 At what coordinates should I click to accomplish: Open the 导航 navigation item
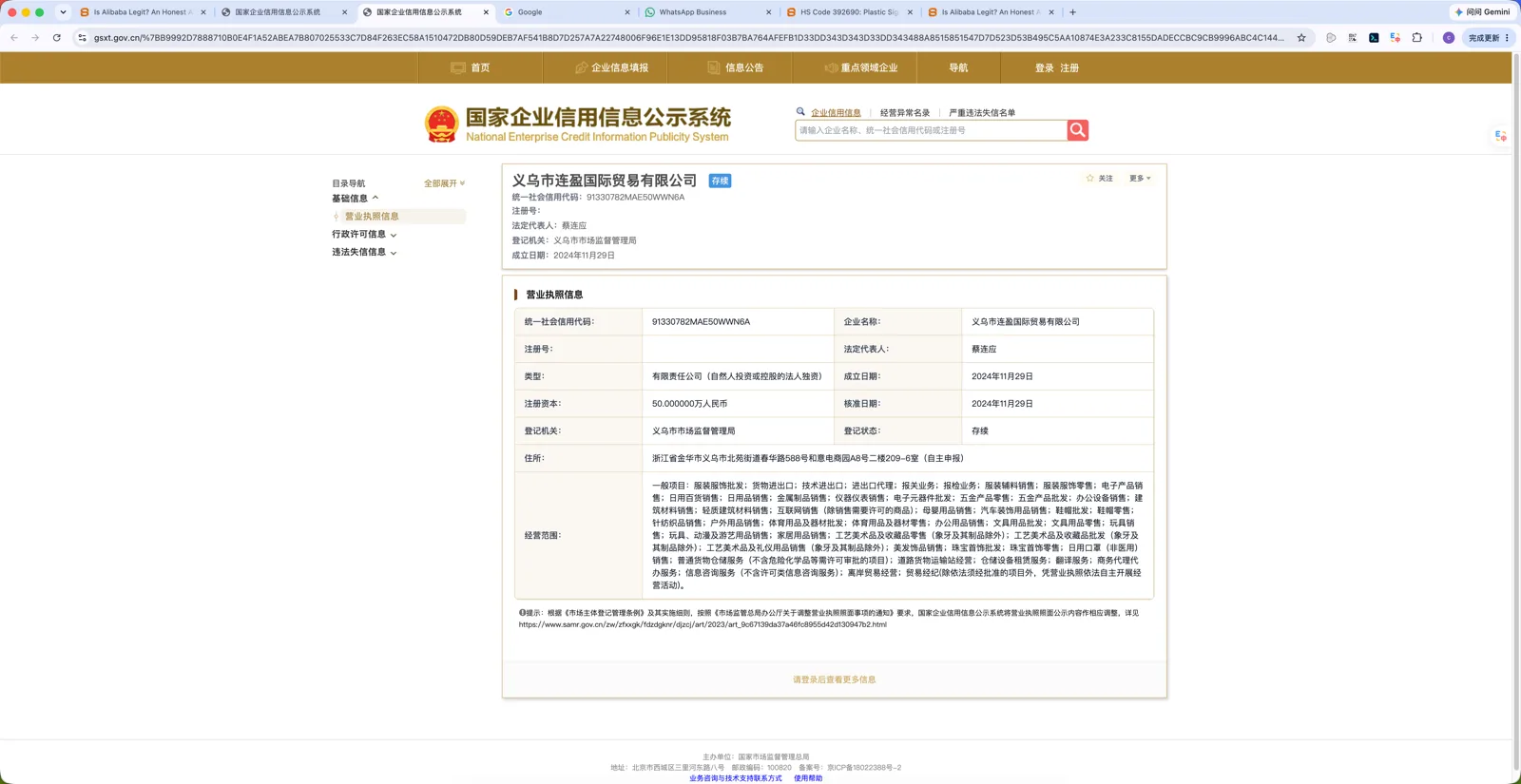tap(958, 68)
